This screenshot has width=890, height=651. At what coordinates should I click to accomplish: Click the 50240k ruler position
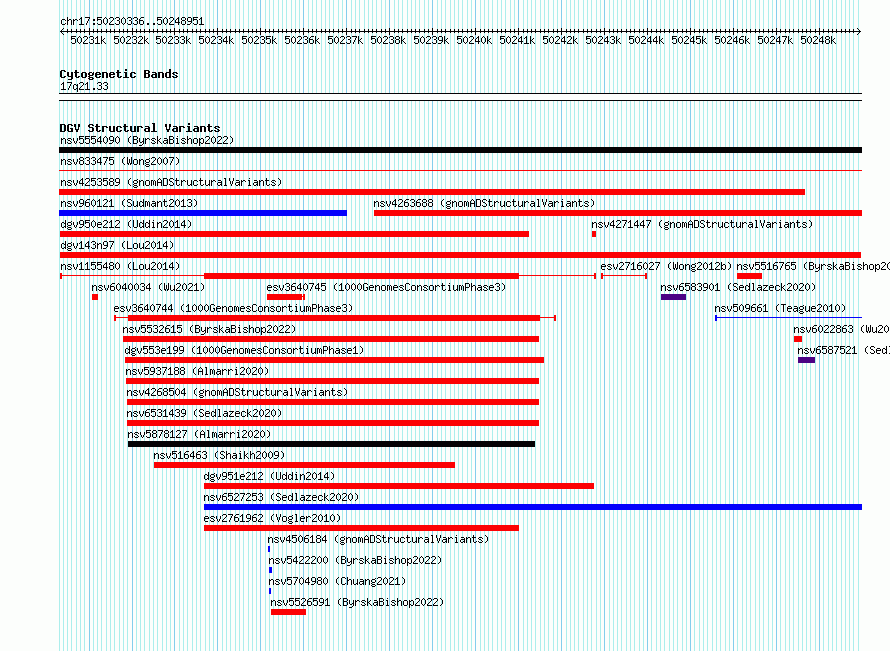474,40
